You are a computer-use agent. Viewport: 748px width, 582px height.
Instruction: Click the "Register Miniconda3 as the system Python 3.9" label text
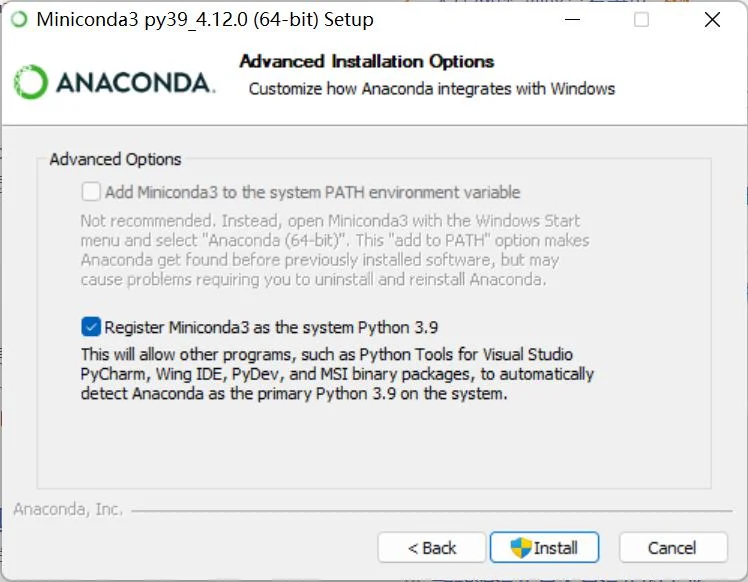tap(271, 327)
